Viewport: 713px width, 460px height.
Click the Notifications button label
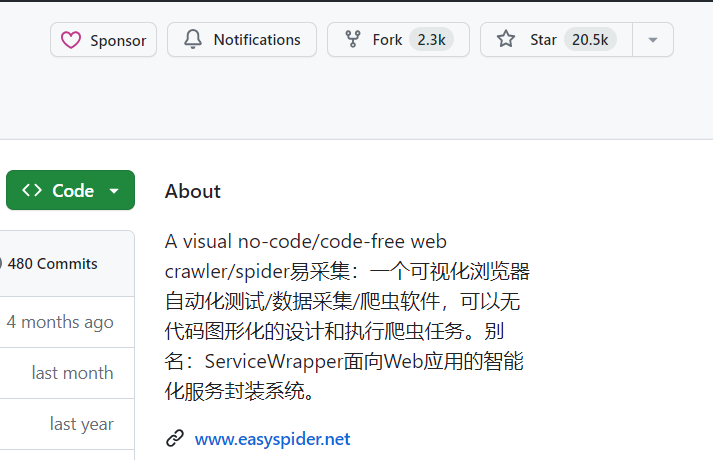click(x=257, y=40)
